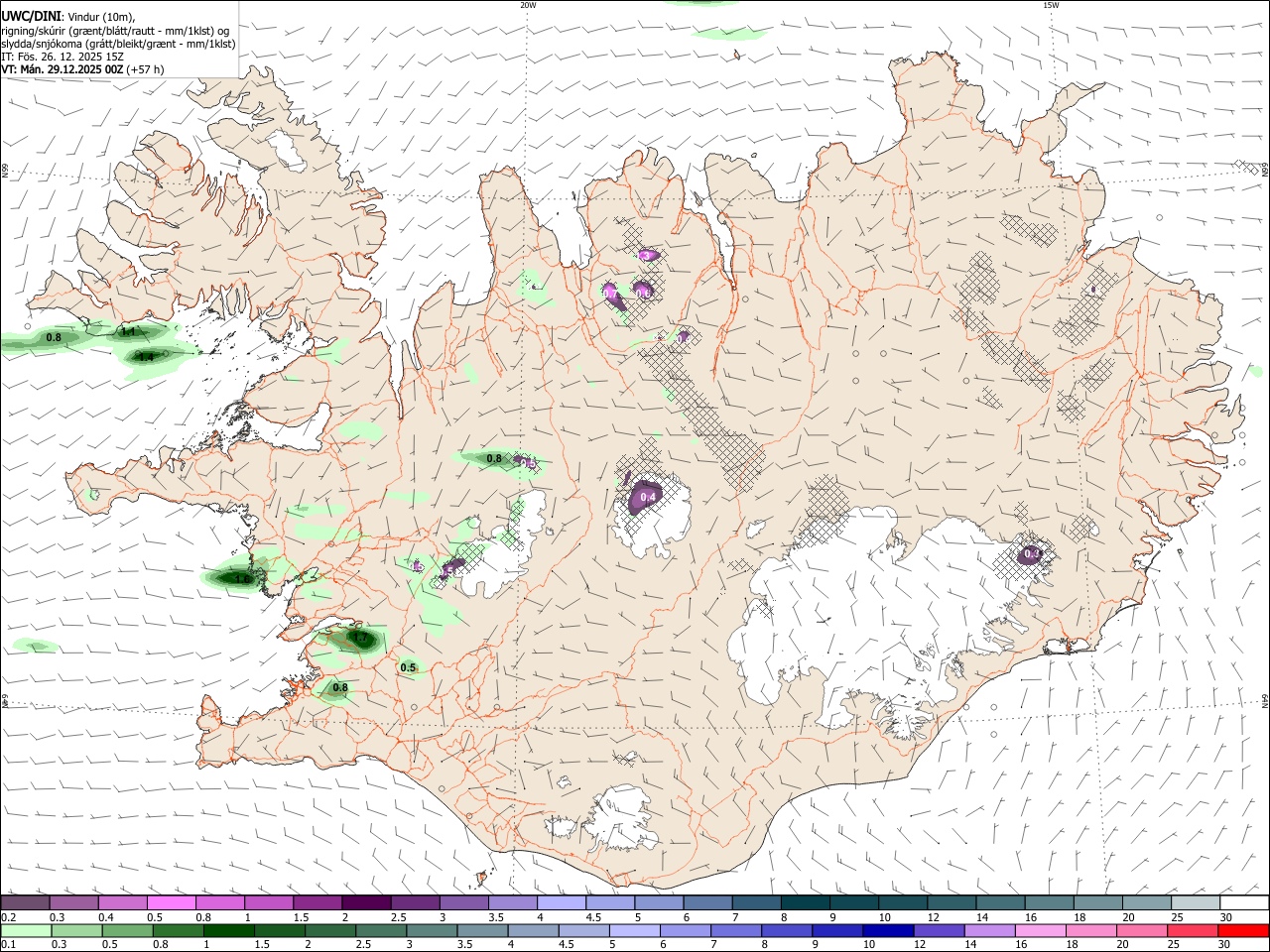Viewport: 1270px width, 952px height.
Task: Select the darkest green swatch starting at 1
Action: [228, 931]
